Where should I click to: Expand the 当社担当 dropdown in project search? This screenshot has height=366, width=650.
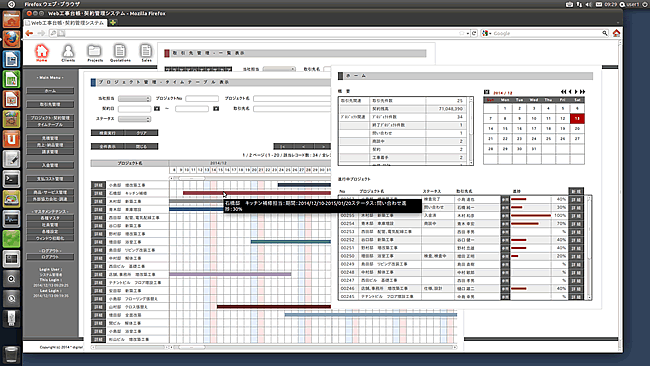pos(134,99)
